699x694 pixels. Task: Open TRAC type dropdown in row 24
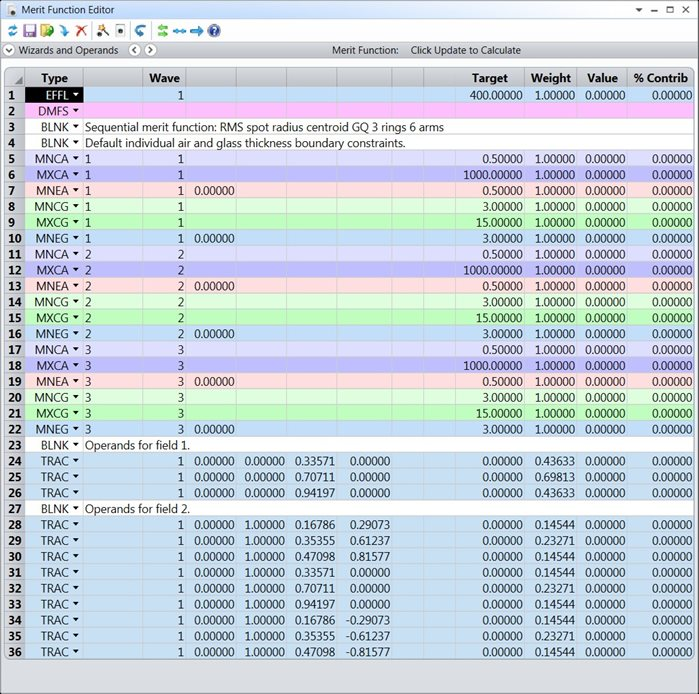76,460
